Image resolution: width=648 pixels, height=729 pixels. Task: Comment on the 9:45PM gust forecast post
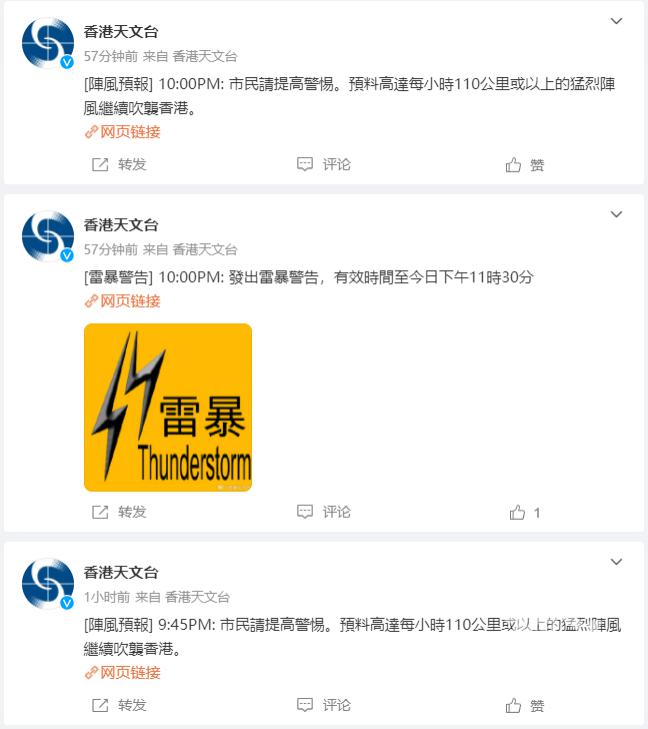click(x=324, y=705)
